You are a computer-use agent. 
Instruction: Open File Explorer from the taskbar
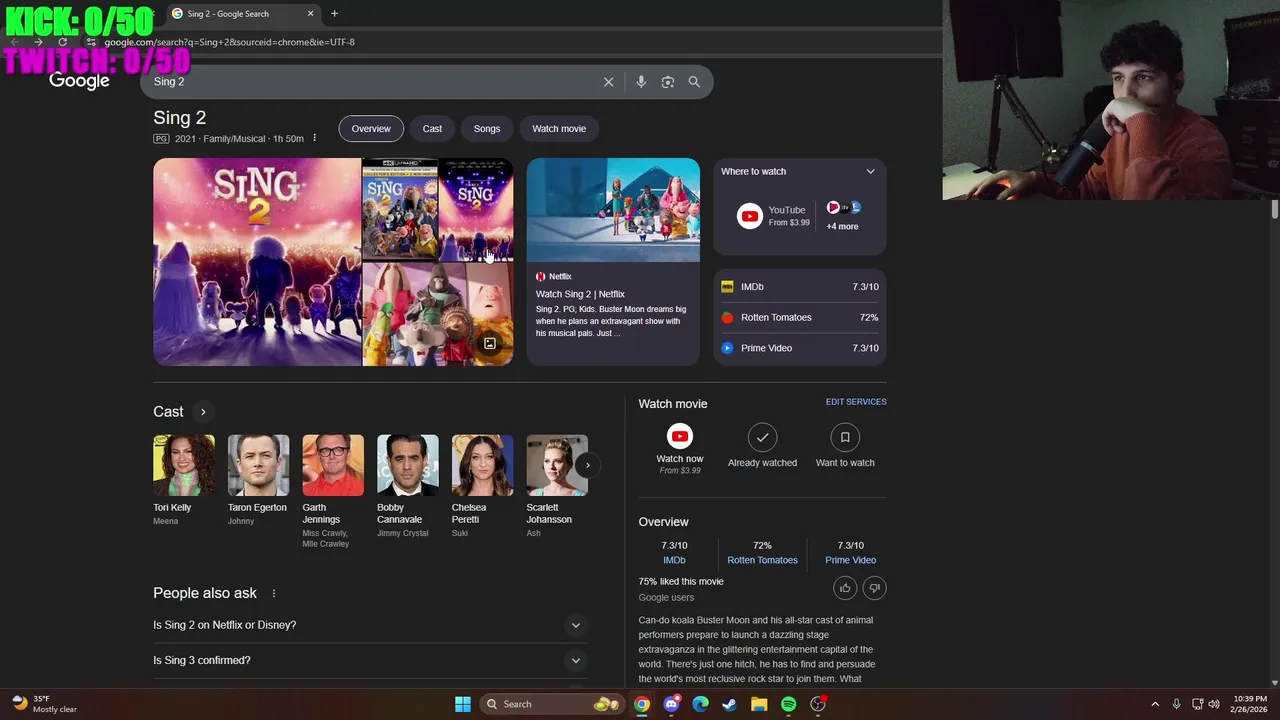759,704
